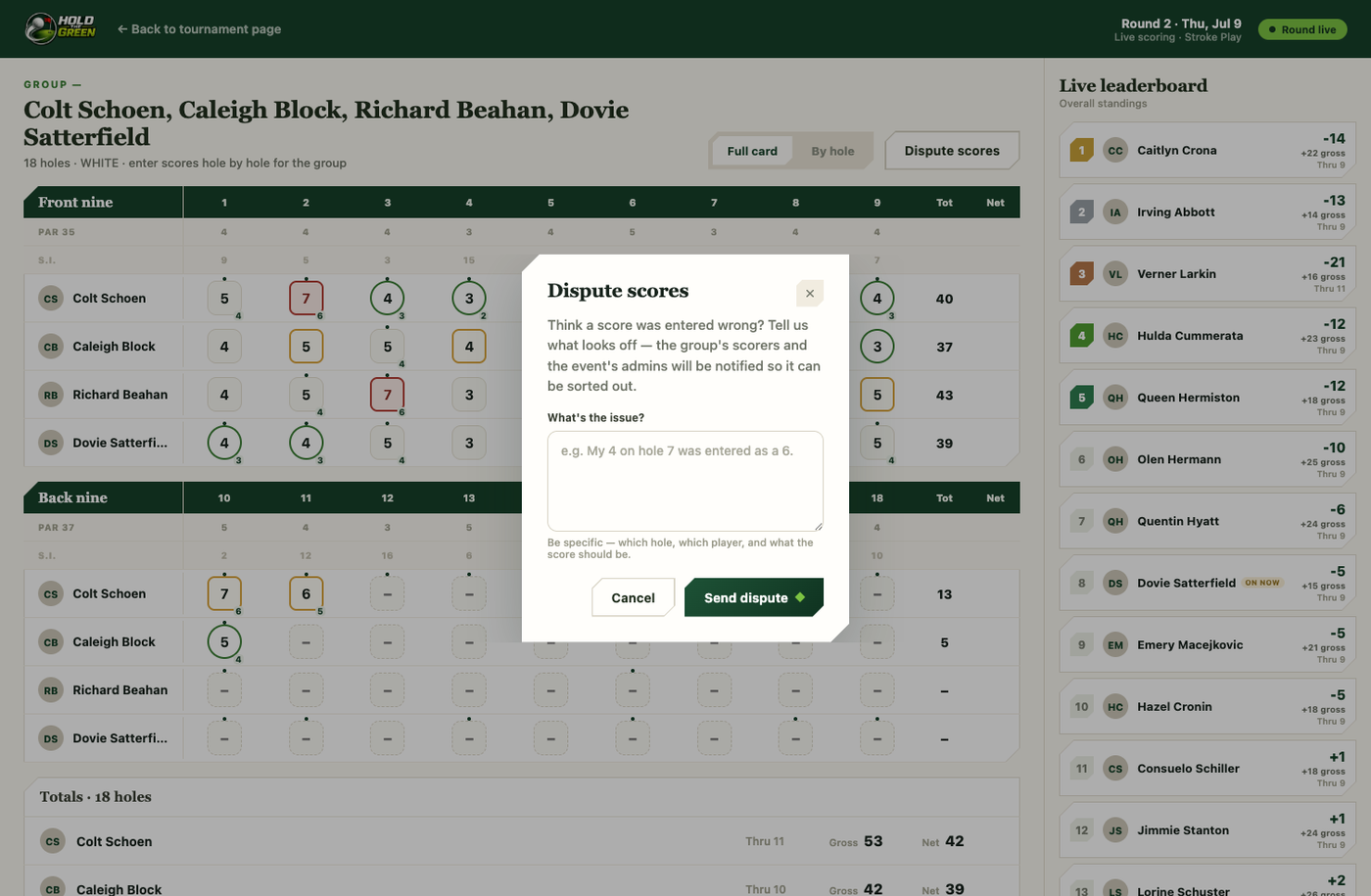Switch to By hole view
1371x896 pixels.
point(832,151)
